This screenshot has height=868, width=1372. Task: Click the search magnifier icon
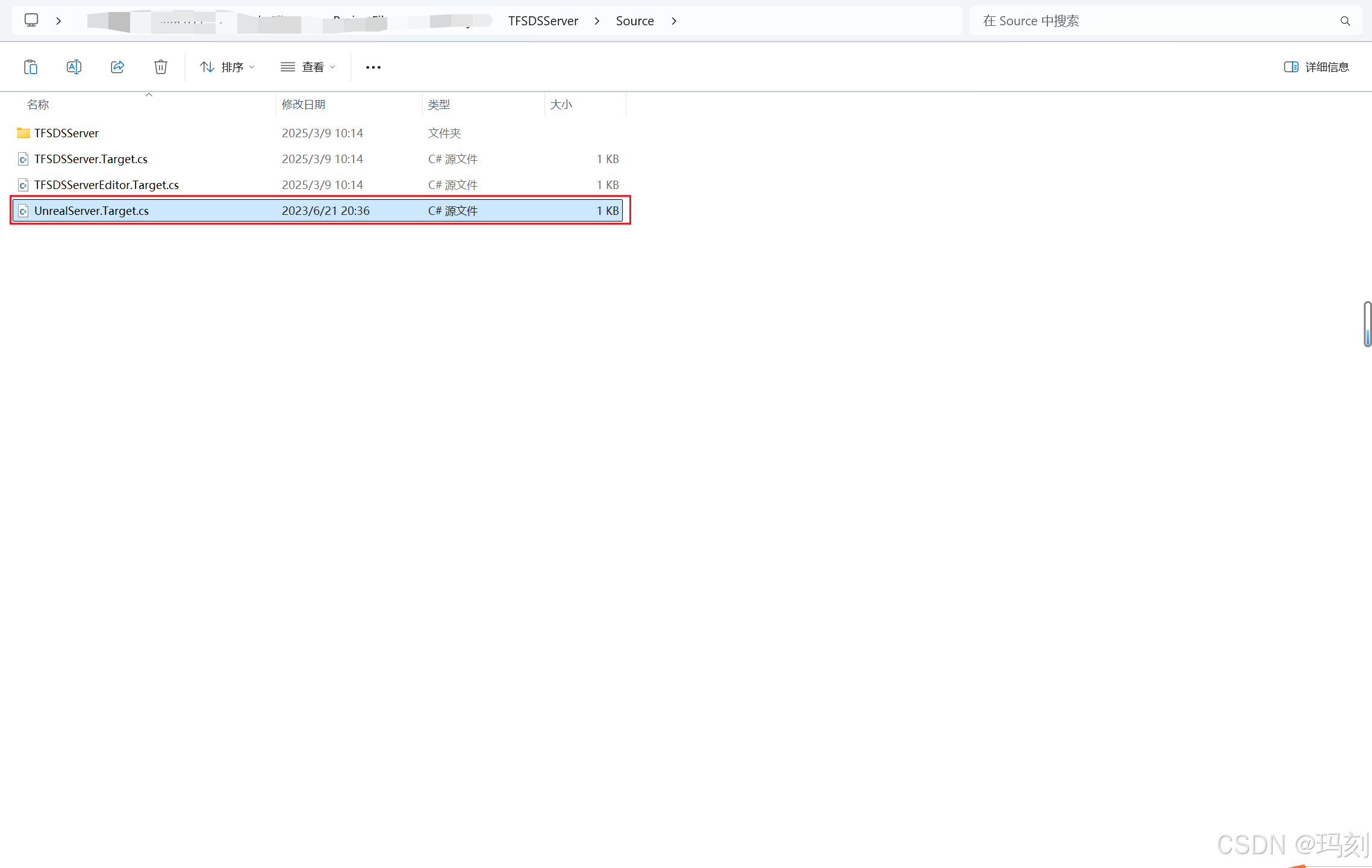click(x=1345, y=21)
